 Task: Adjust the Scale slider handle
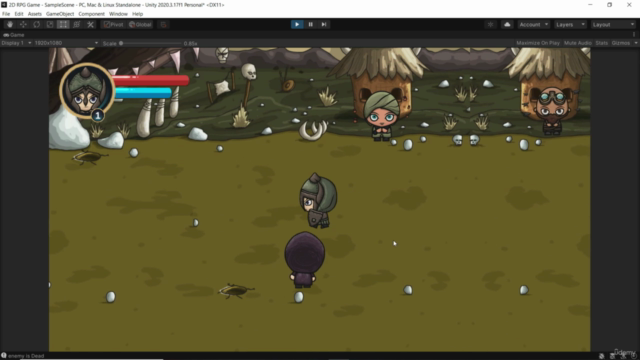(x=121, y=43)
